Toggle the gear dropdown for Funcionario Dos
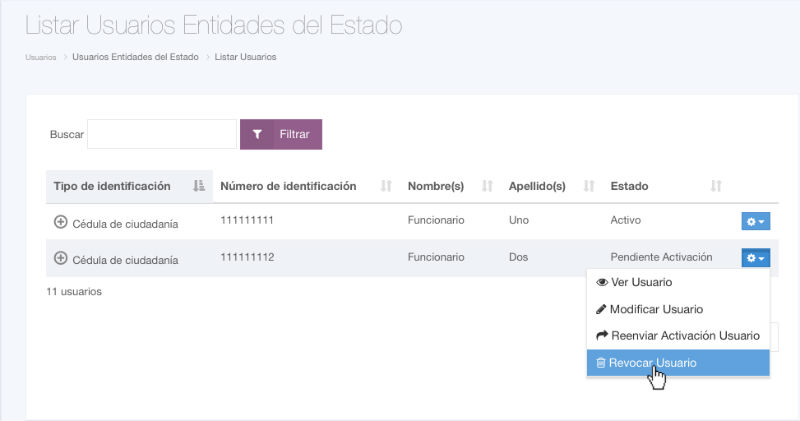800x421 pixels. tap(755, 258)
